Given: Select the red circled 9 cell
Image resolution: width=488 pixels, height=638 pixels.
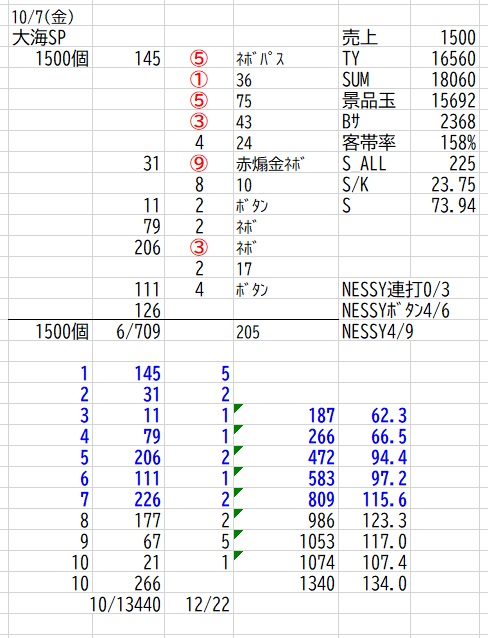Looking at the screenshot, I should 199,164.
